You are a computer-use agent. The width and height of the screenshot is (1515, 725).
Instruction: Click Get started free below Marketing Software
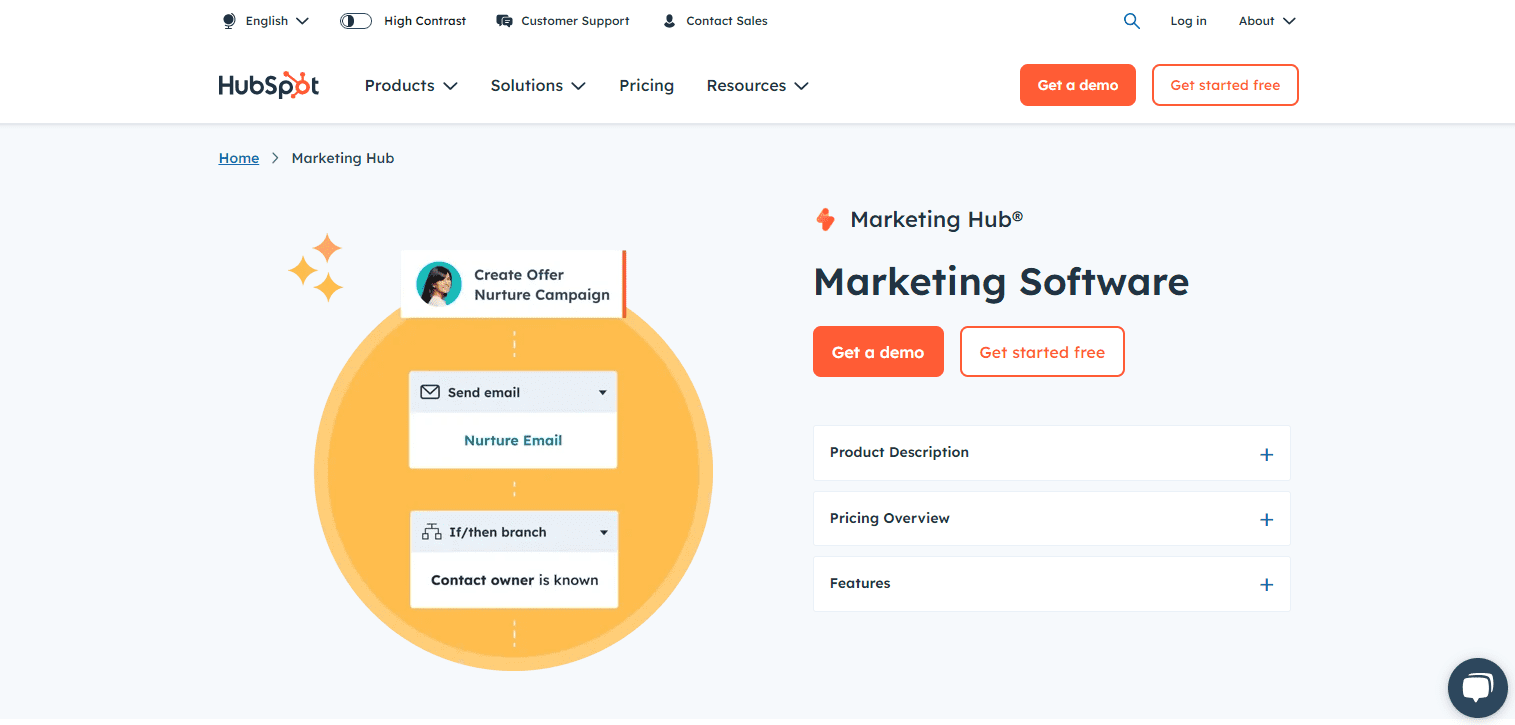(1042, 352)
